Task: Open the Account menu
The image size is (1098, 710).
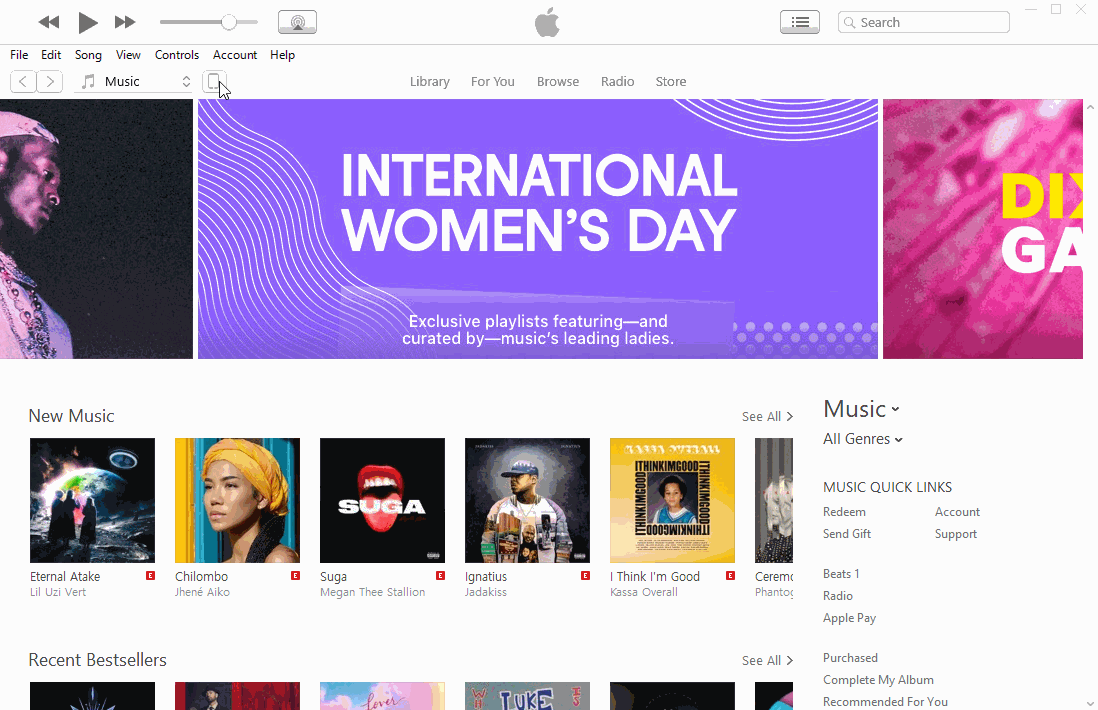Action: pyautogui.click(x=235, y=55)
